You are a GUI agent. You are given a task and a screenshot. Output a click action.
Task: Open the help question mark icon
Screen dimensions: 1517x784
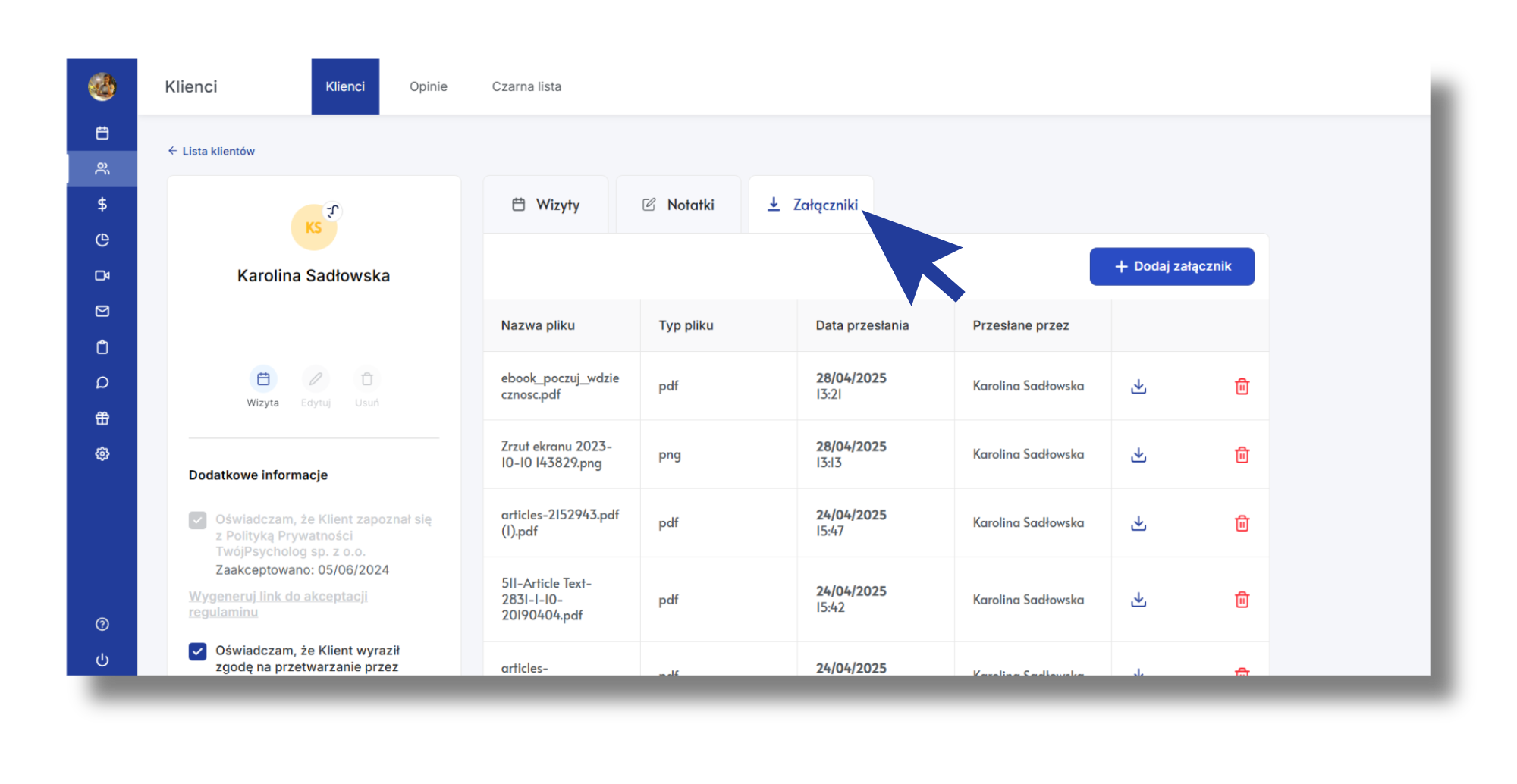click(102, 624)
